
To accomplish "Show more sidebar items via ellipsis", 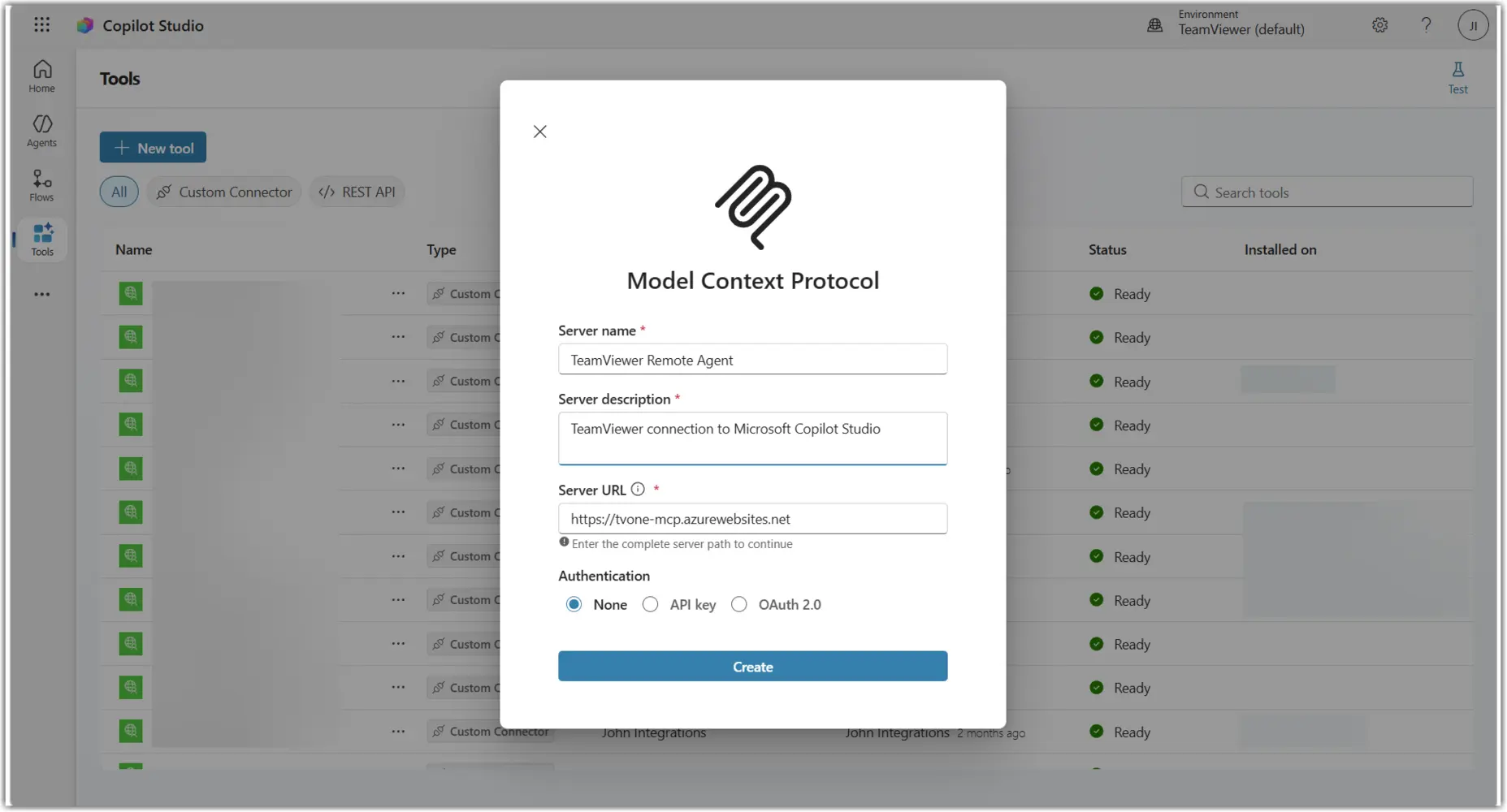I will [x=42, y=294].
